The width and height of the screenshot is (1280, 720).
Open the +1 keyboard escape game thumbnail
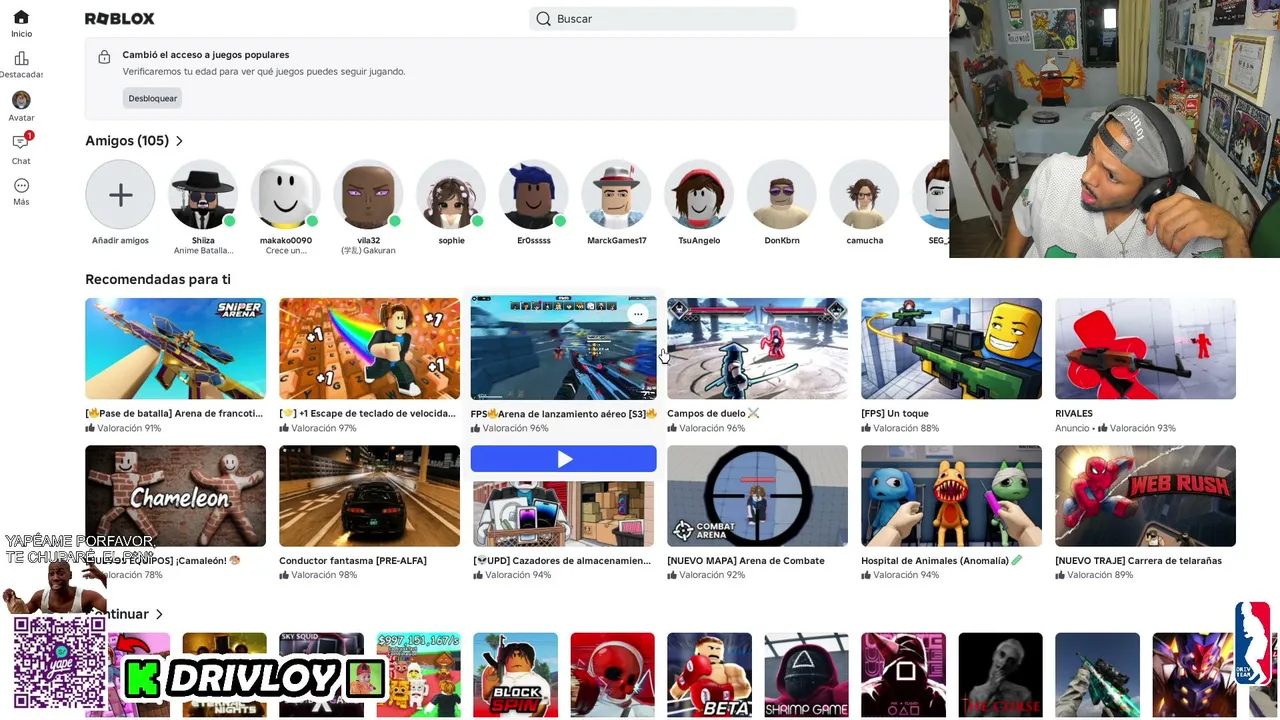[369, 349]
